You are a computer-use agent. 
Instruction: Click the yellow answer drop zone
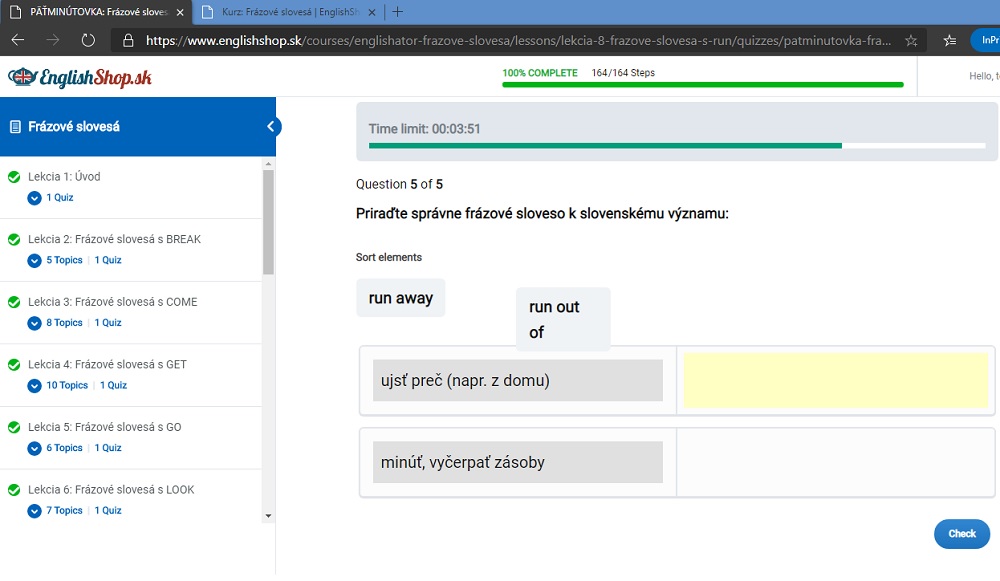pyautogui.click(x=835, y=380)
